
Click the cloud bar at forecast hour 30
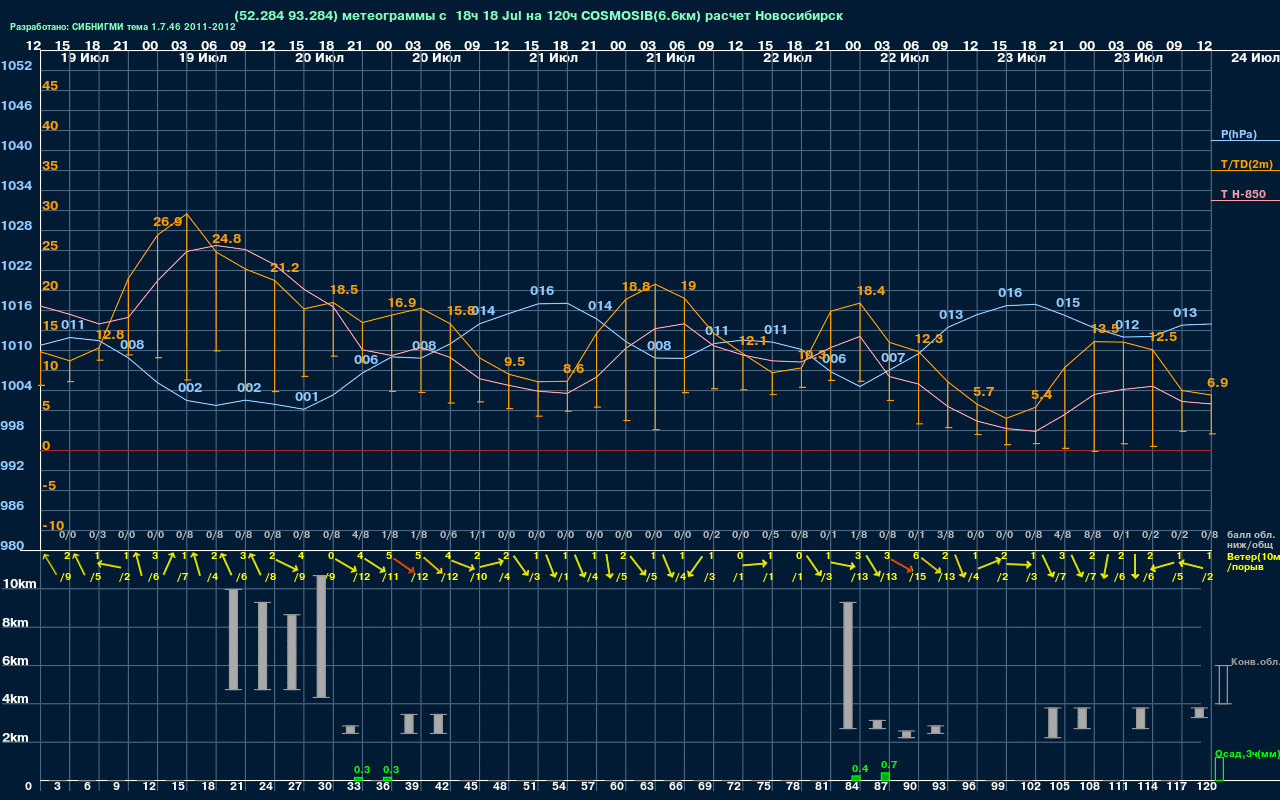321,637
